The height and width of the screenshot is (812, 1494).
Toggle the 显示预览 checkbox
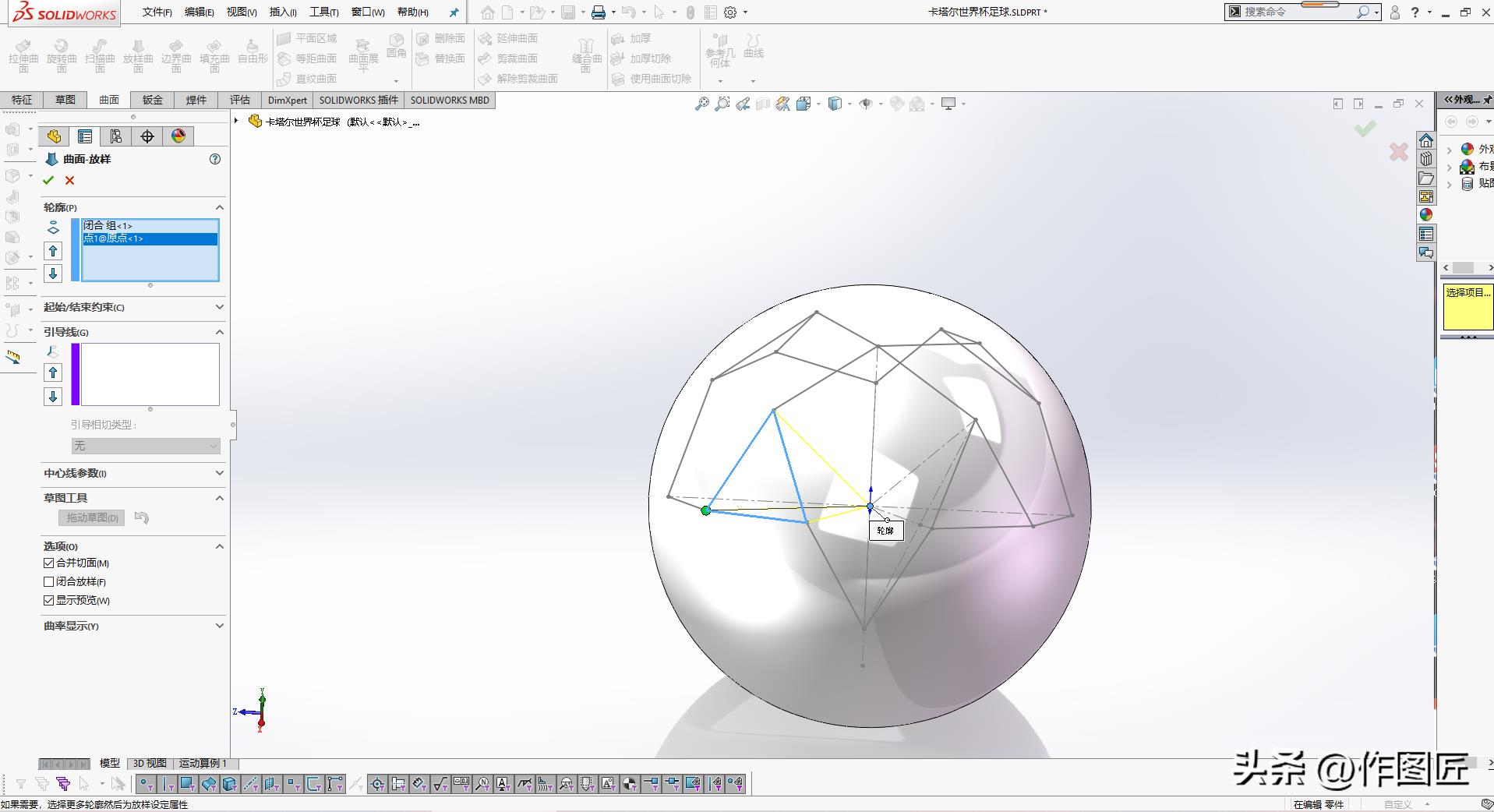click(49, 600)
